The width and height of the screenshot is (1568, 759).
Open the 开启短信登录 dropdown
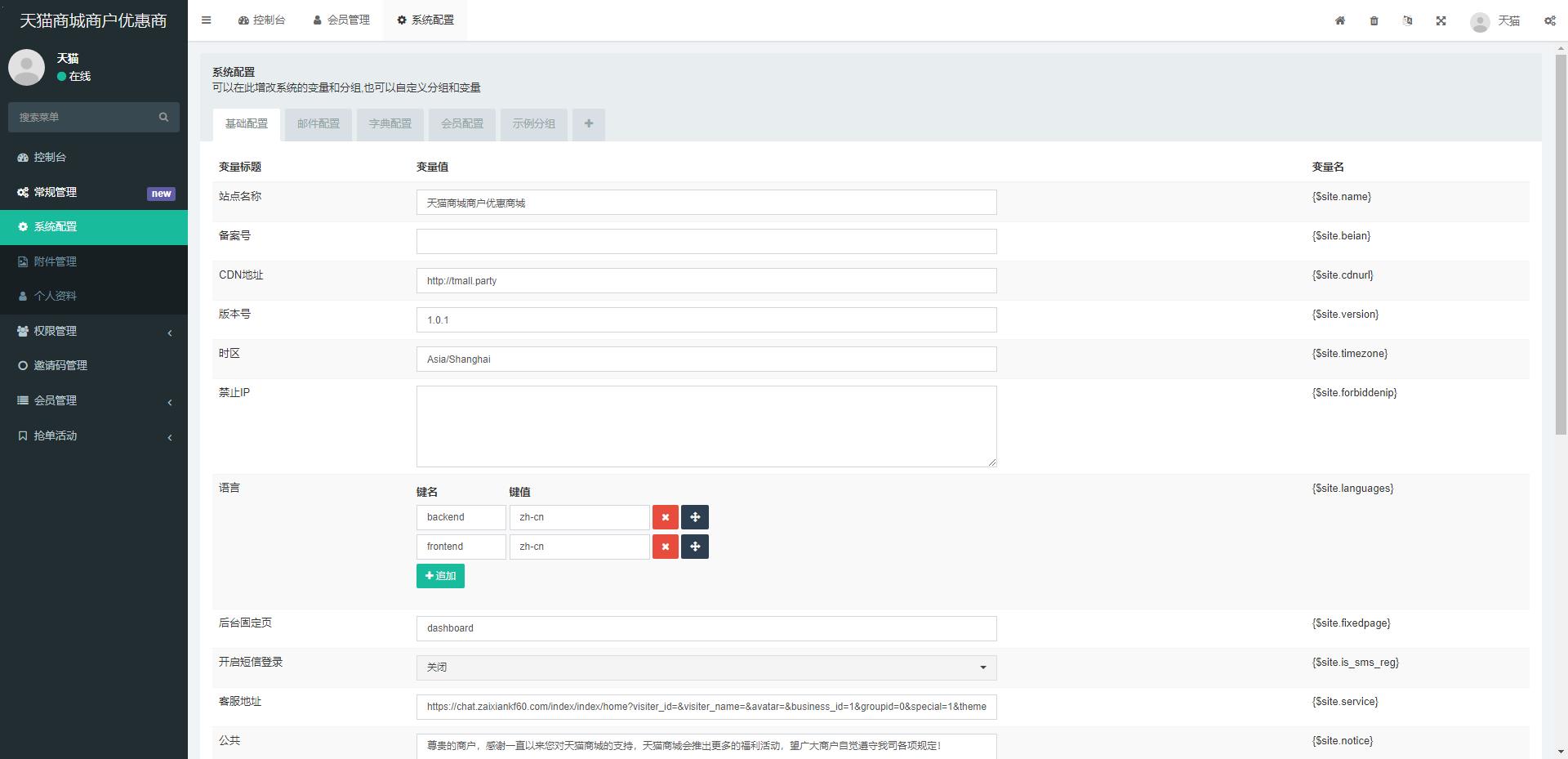(x=706, y=667)
